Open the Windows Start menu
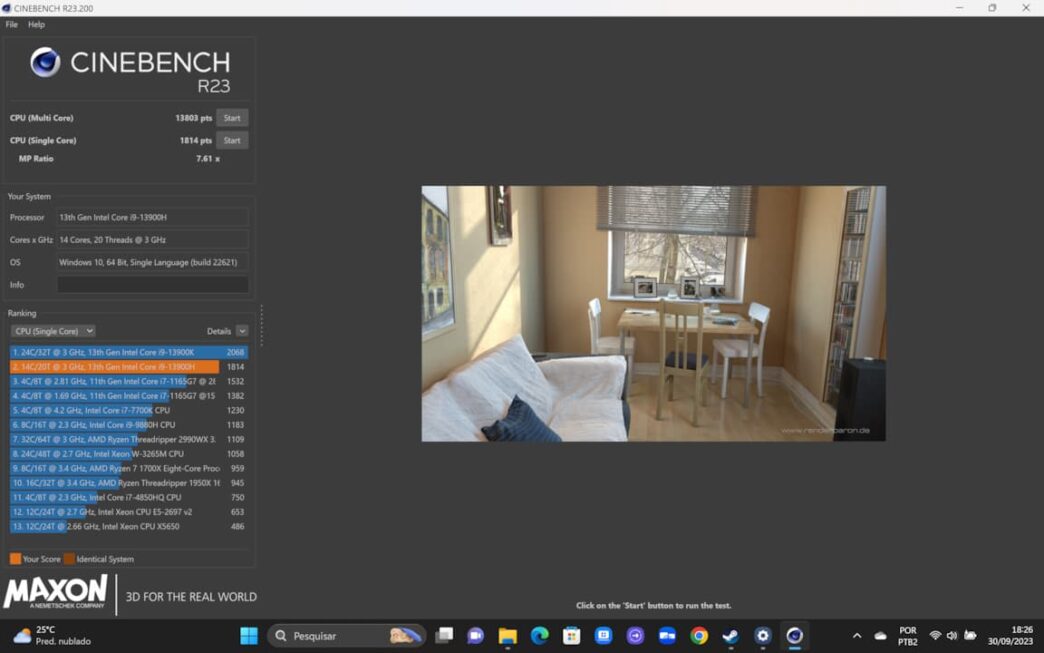 pos(249,636)
